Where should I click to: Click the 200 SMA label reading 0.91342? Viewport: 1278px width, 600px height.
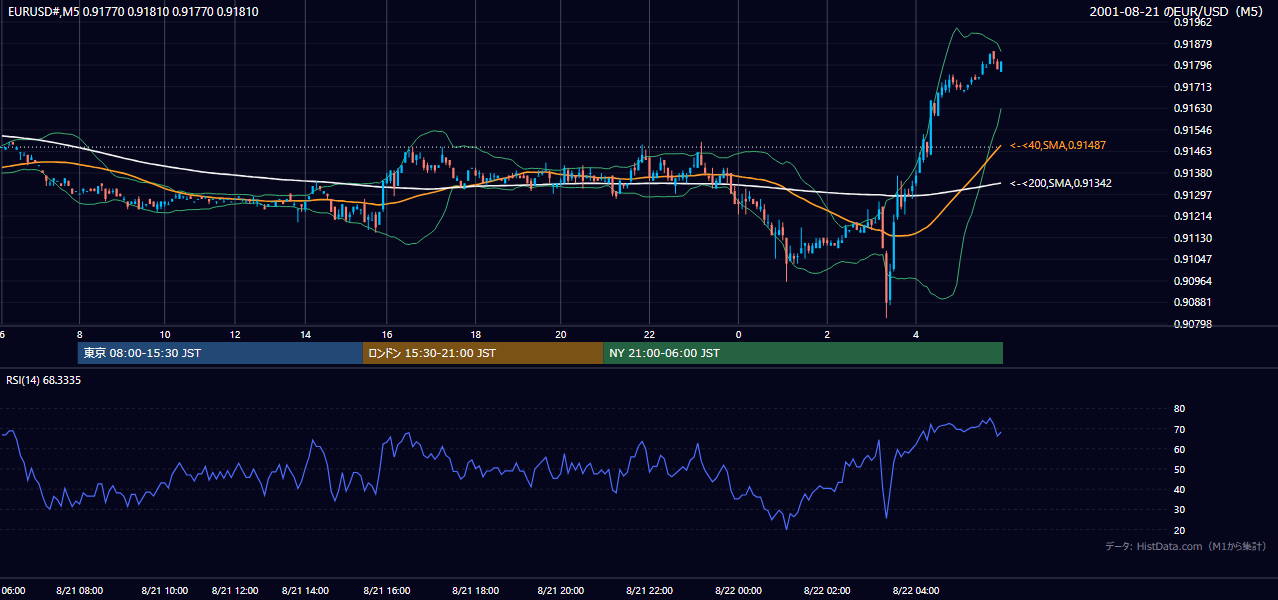pyautogui.click(x=1060, y=183)
